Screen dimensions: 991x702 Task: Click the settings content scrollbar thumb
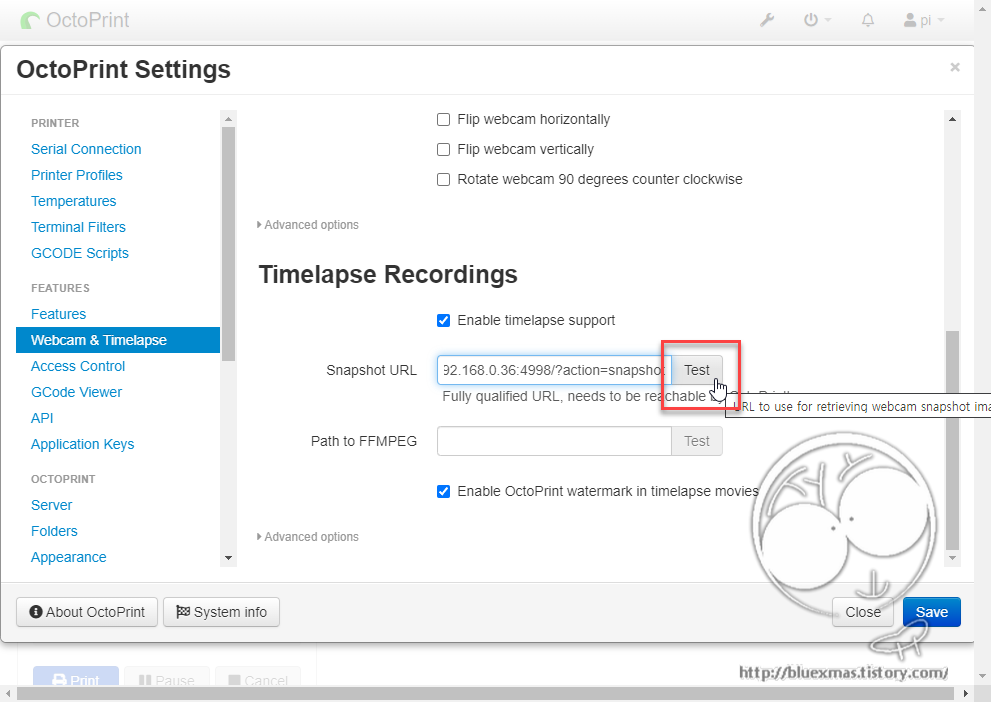coord(952,440)
